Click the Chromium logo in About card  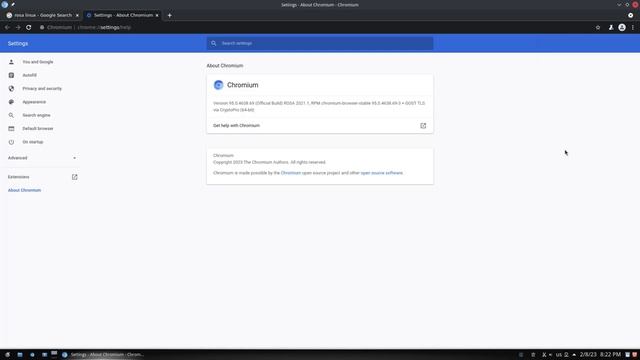[x=218, y=85]
